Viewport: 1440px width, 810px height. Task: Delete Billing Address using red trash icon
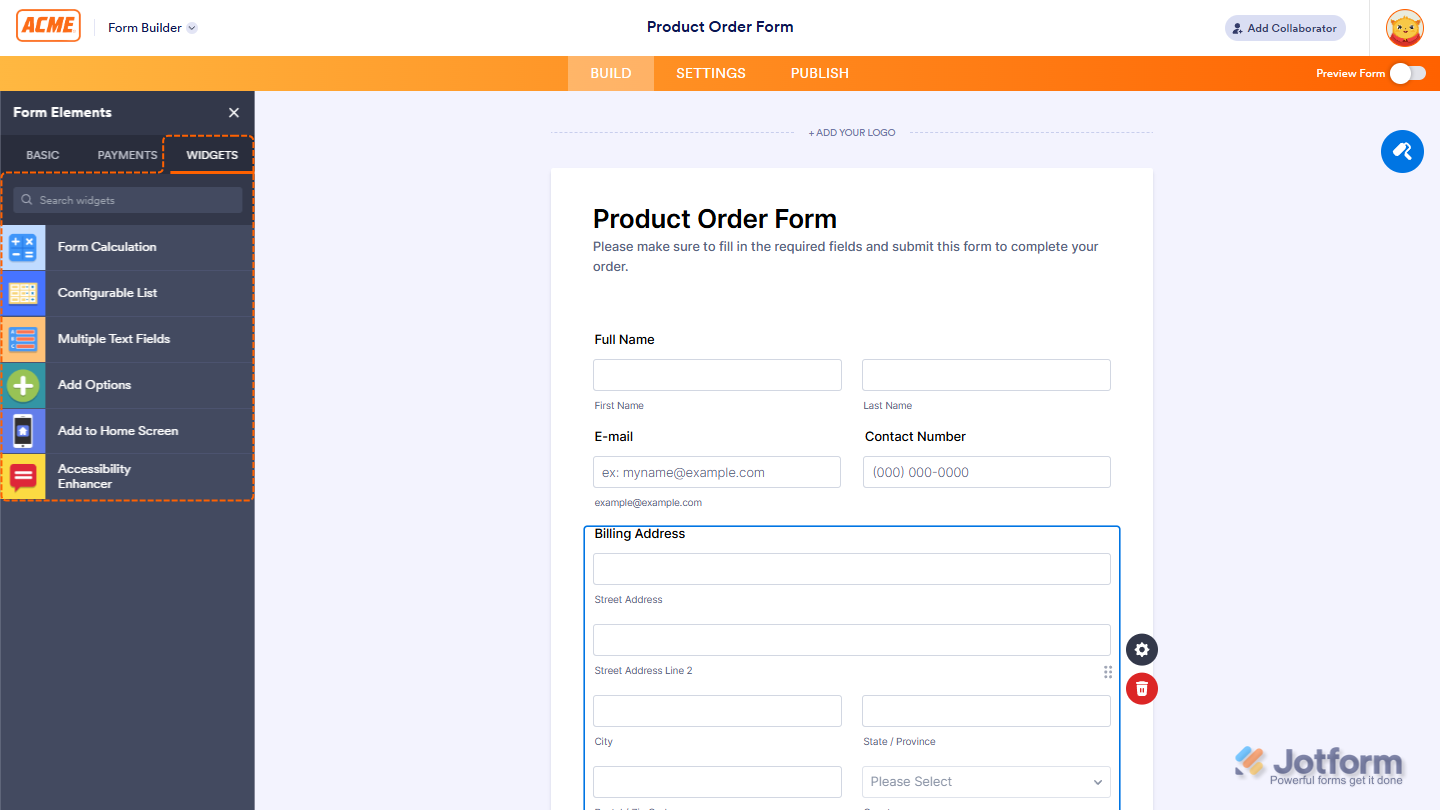tap(1141, 688)
